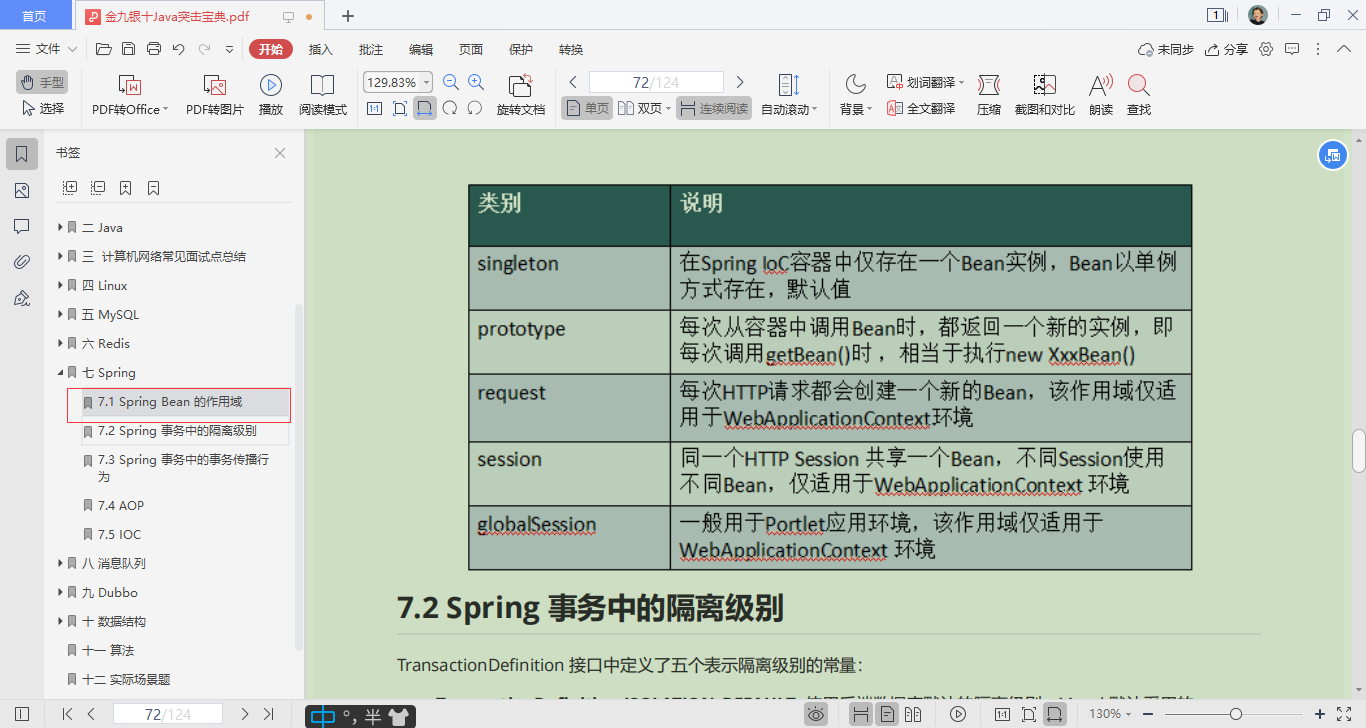Start 朗读 read-aloud
The width and height of the screenshot is (1366, 728).
1100,85
